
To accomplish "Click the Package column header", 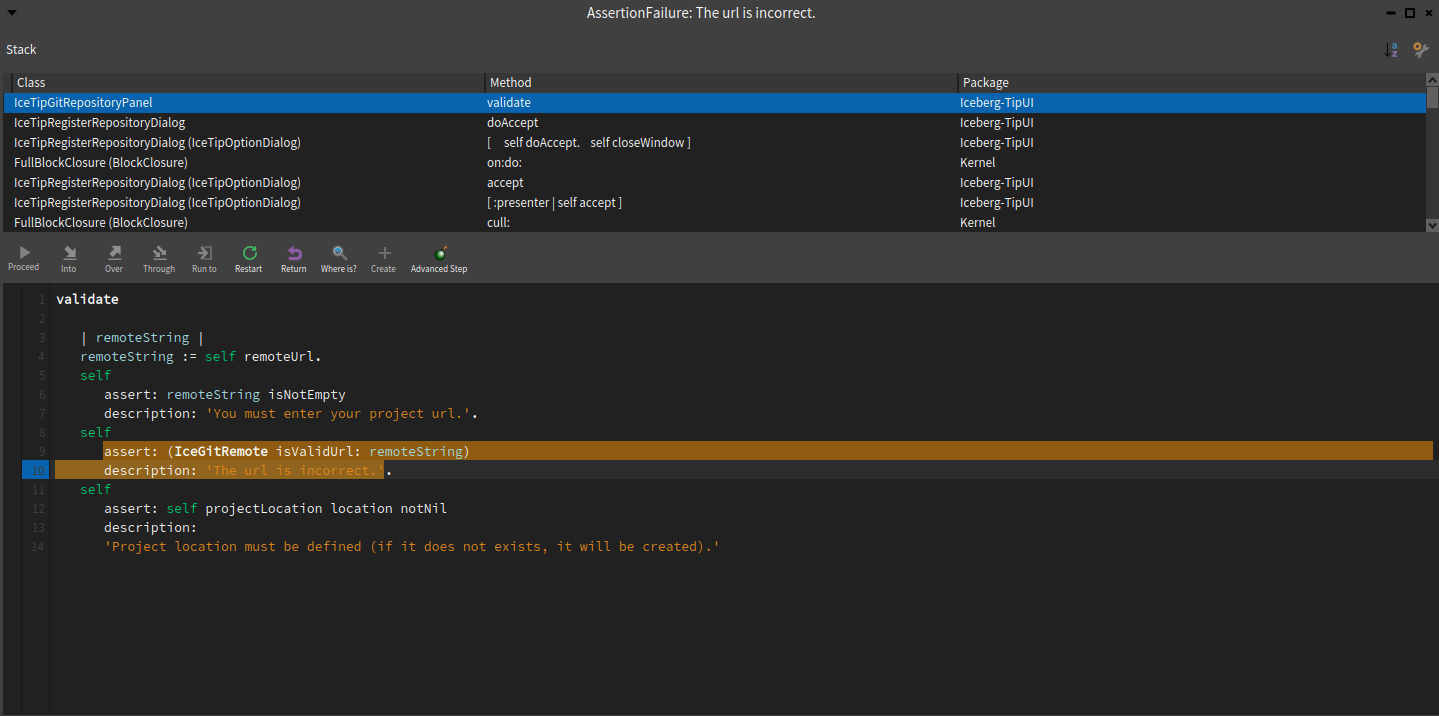I will 1192,82.
